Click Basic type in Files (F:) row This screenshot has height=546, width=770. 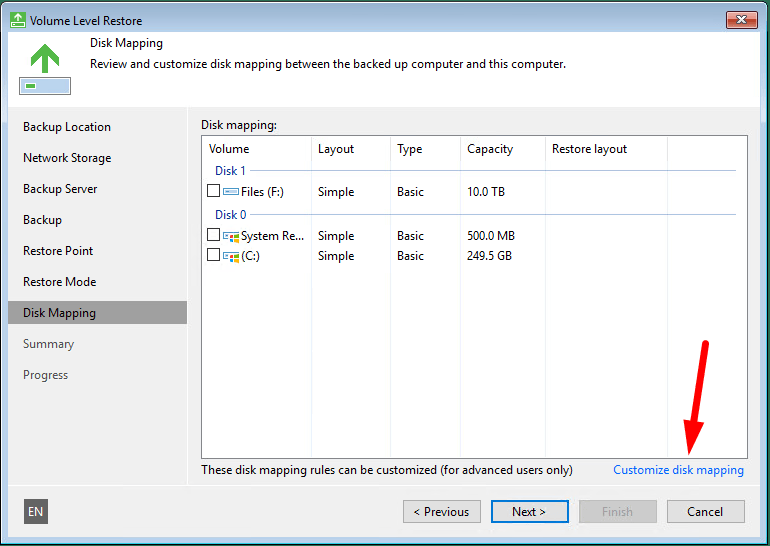point(410,191)
